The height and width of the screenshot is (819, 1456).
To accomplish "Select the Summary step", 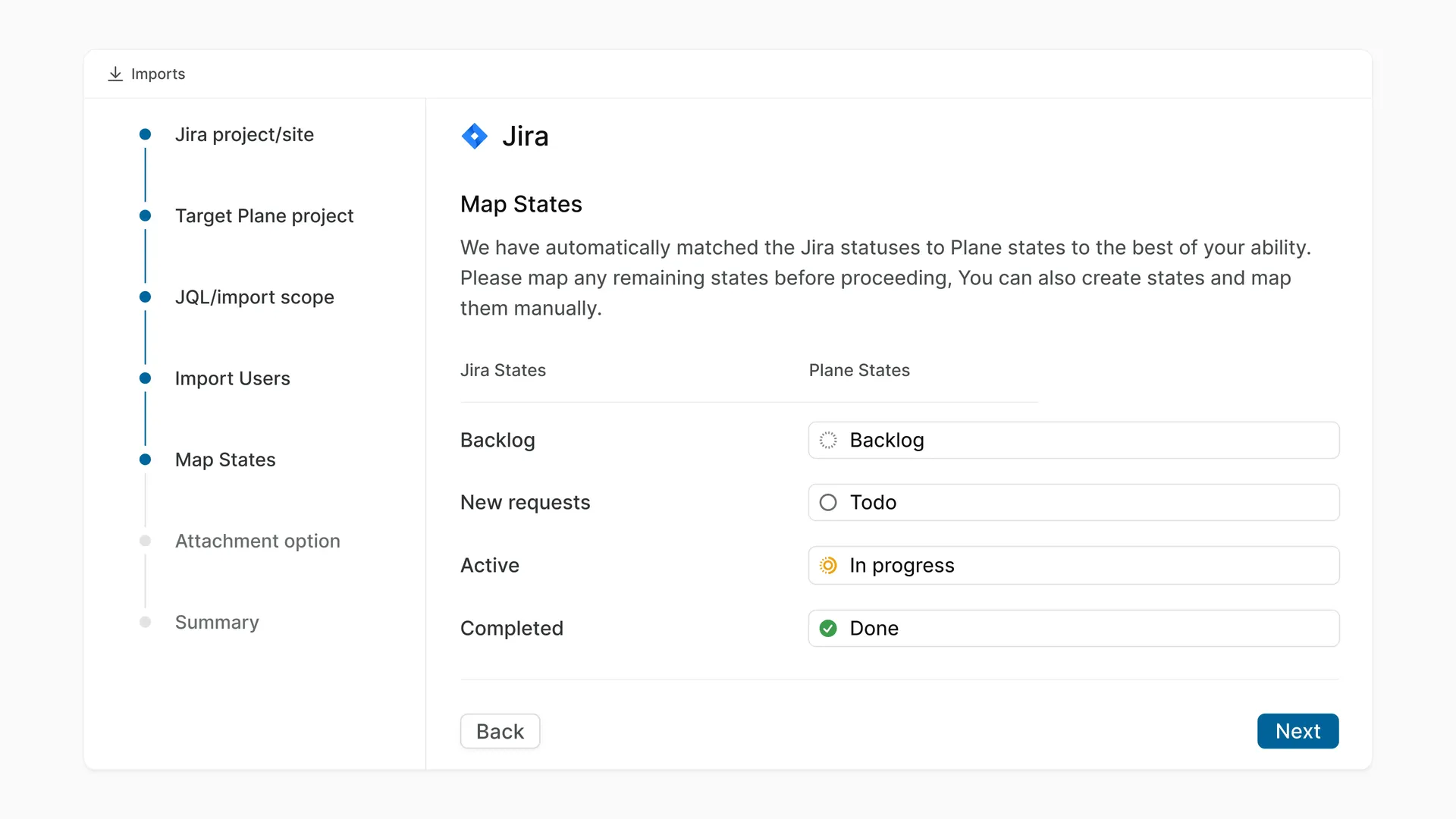I will (x=217, y=623).
